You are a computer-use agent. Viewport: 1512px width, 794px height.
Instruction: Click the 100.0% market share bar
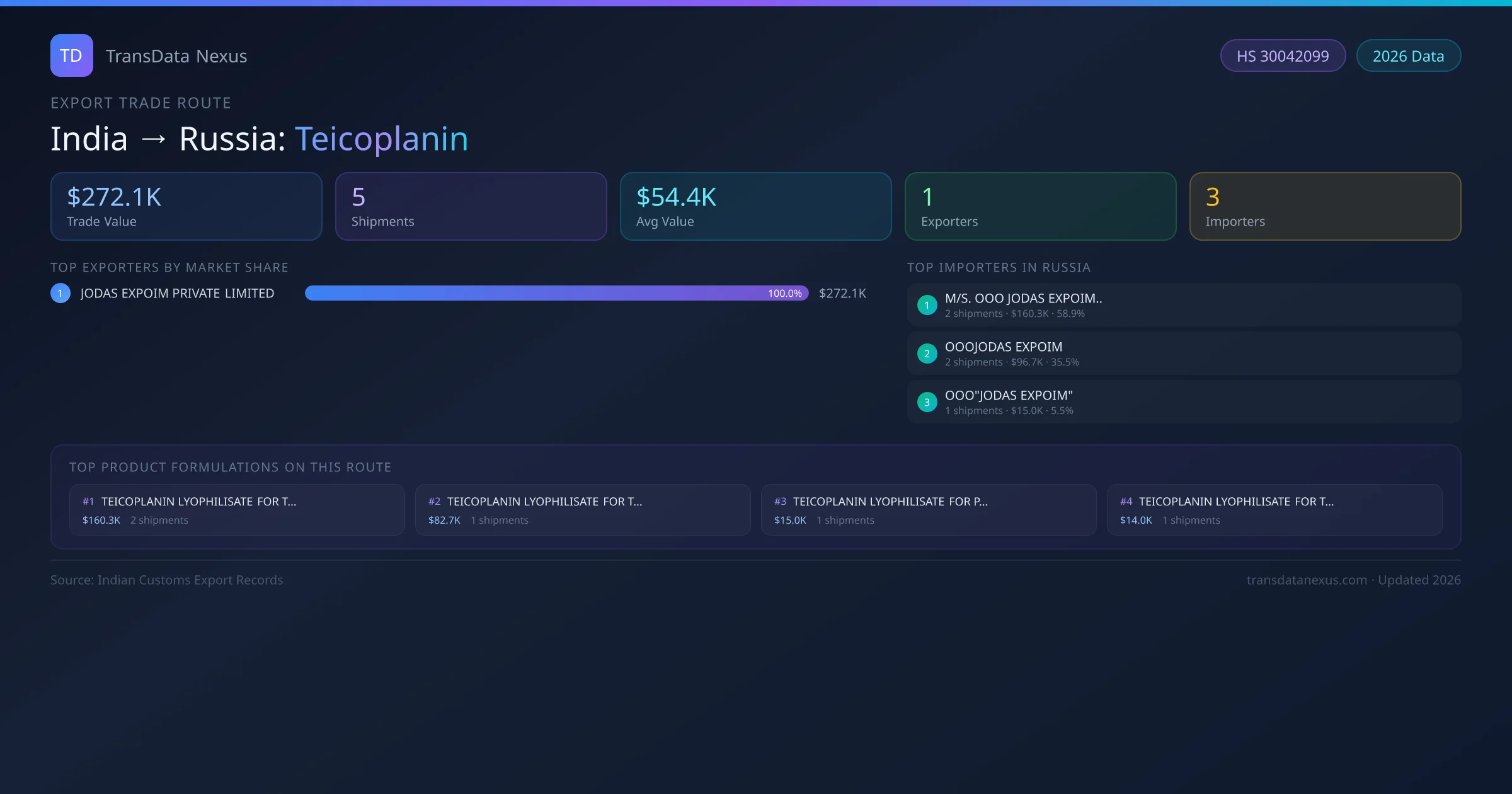pos(556,293)
